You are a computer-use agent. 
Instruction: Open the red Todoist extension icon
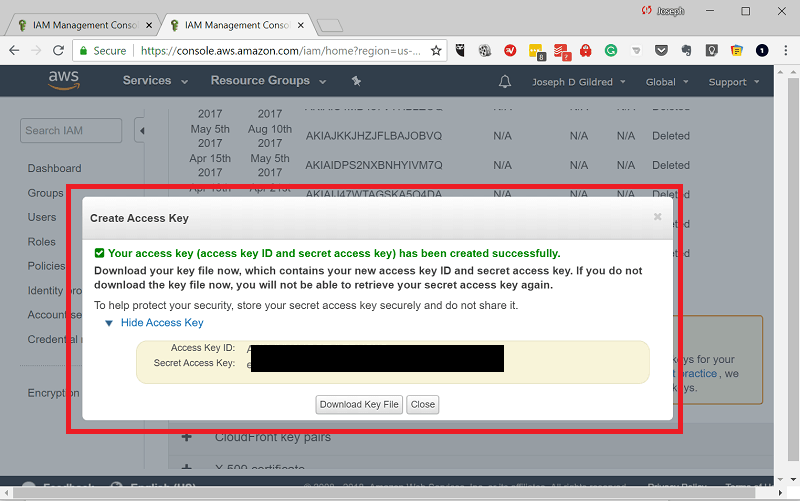pos(562,52)
